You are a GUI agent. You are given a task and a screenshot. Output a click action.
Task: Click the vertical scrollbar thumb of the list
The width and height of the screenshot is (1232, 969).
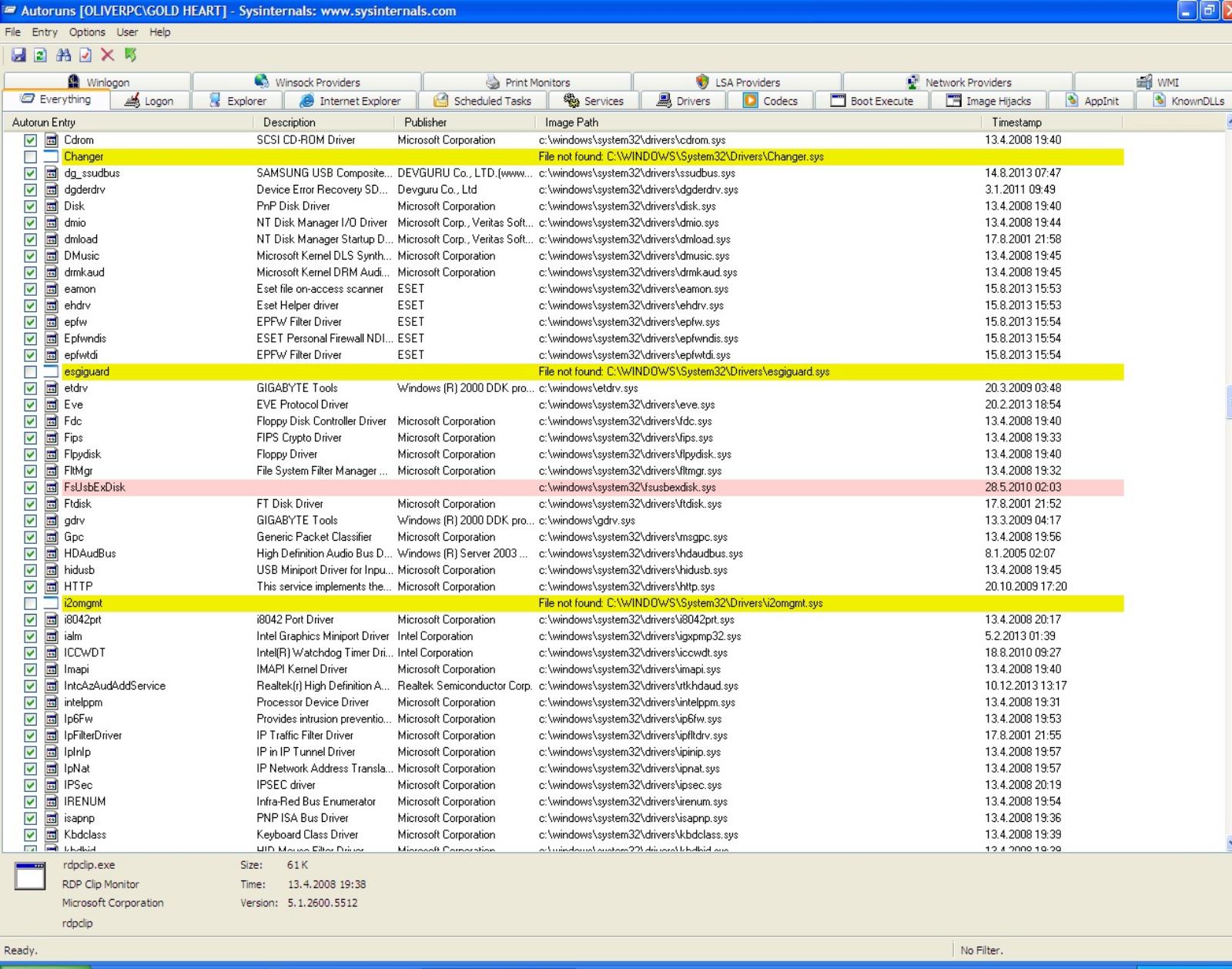(1228, 403)
